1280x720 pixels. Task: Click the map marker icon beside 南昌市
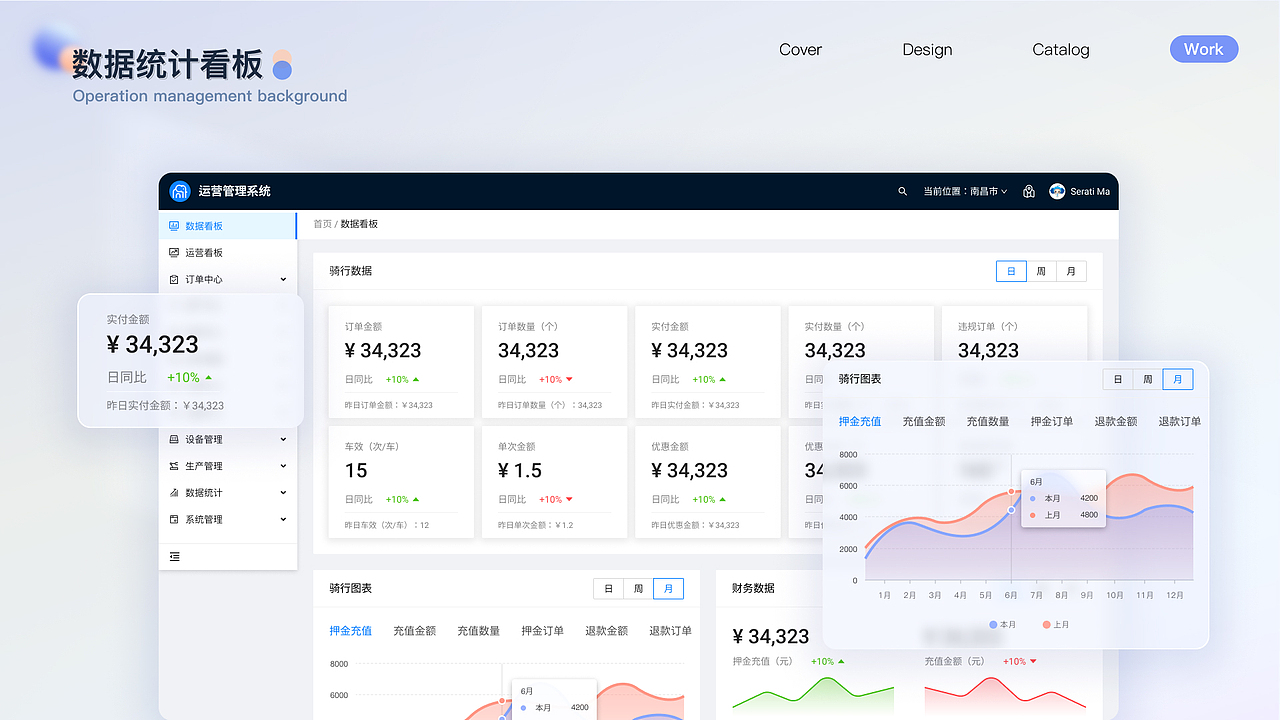[1029, 191]
